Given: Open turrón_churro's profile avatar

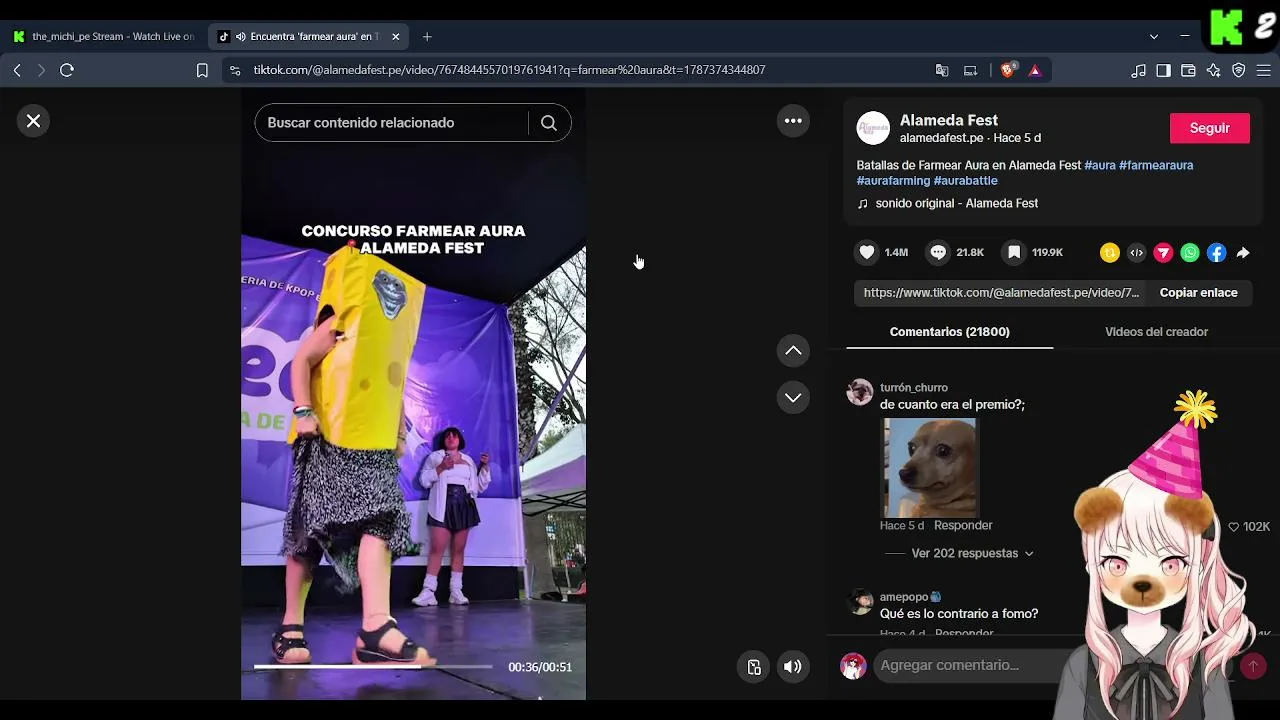Looking at the screenshot, I should point(860,392).
